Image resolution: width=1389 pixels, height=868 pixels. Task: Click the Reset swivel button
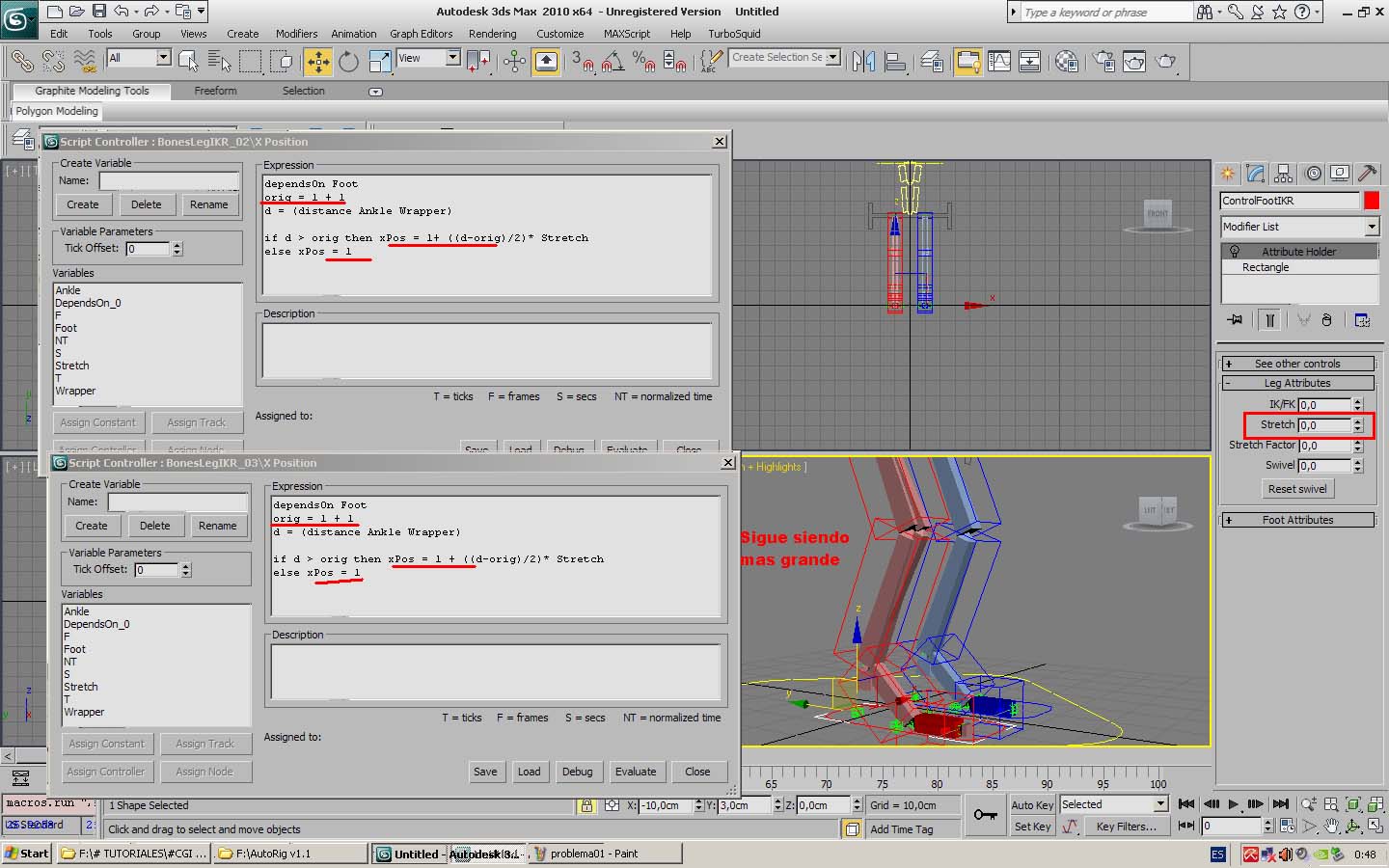1296,489
